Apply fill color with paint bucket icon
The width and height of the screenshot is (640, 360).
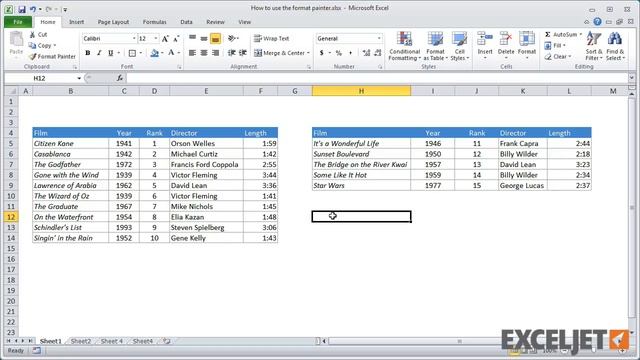click(154, 53)
